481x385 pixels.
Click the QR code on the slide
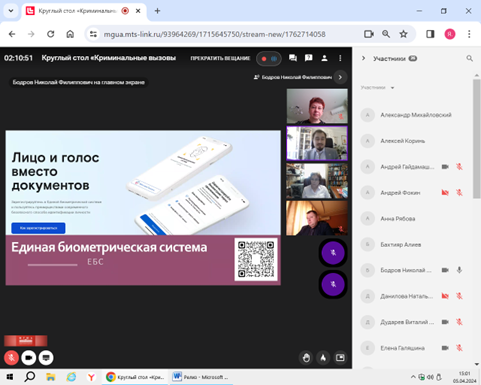click(x=256, y=259)
